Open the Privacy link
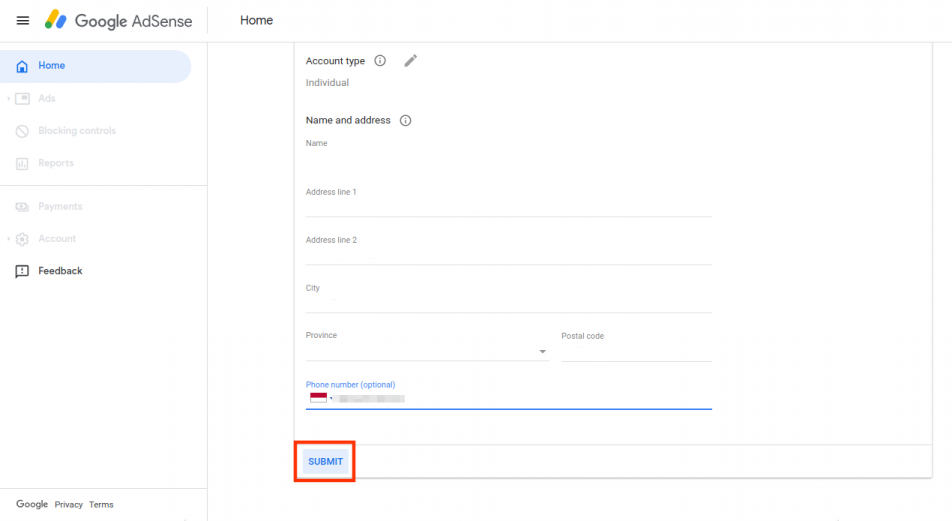 tap(69, 505)
